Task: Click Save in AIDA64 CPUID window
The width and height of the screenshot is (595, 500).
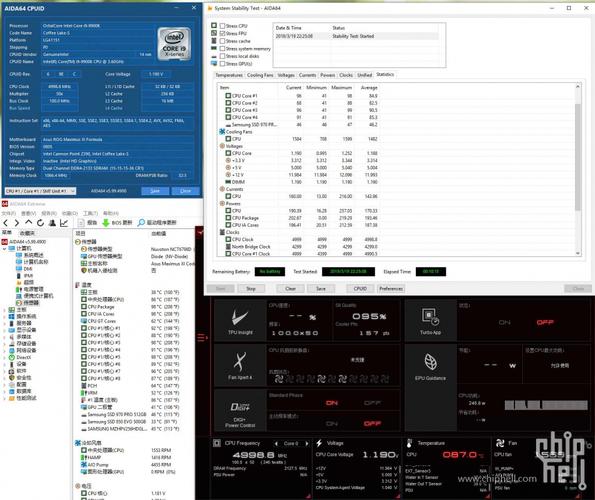Action: pos(155,191)
